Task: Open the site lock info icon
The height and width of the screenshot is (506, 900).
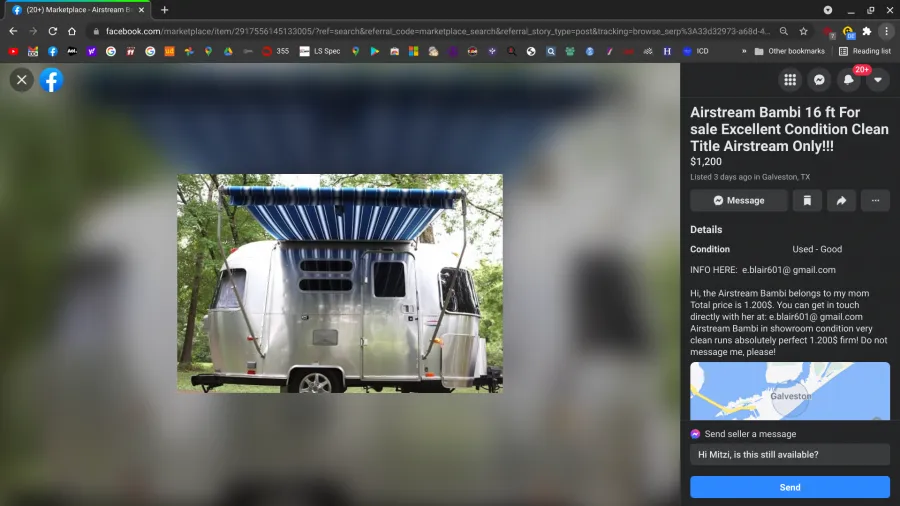Action: tap(96, 31)
